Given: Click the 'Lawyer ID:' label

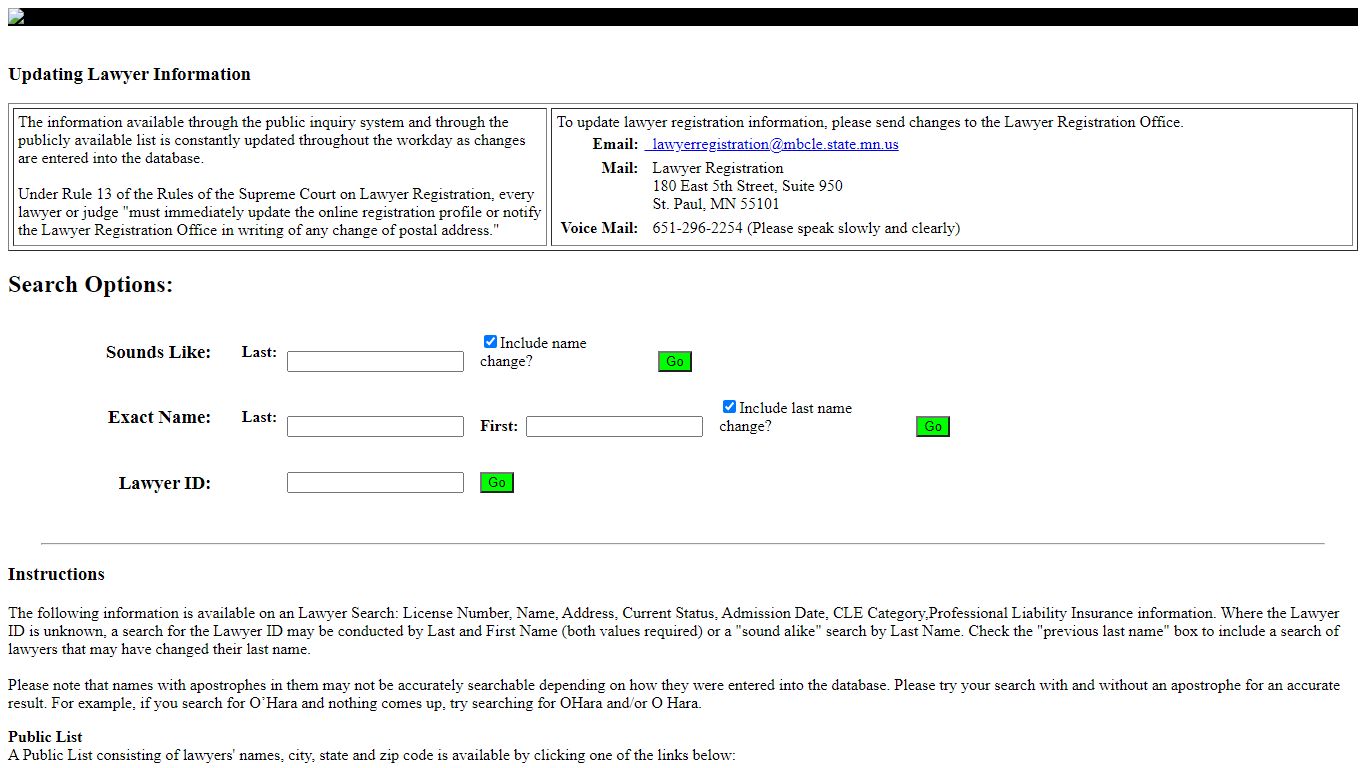Looking at the screenshot, I should tap(165, 483).
